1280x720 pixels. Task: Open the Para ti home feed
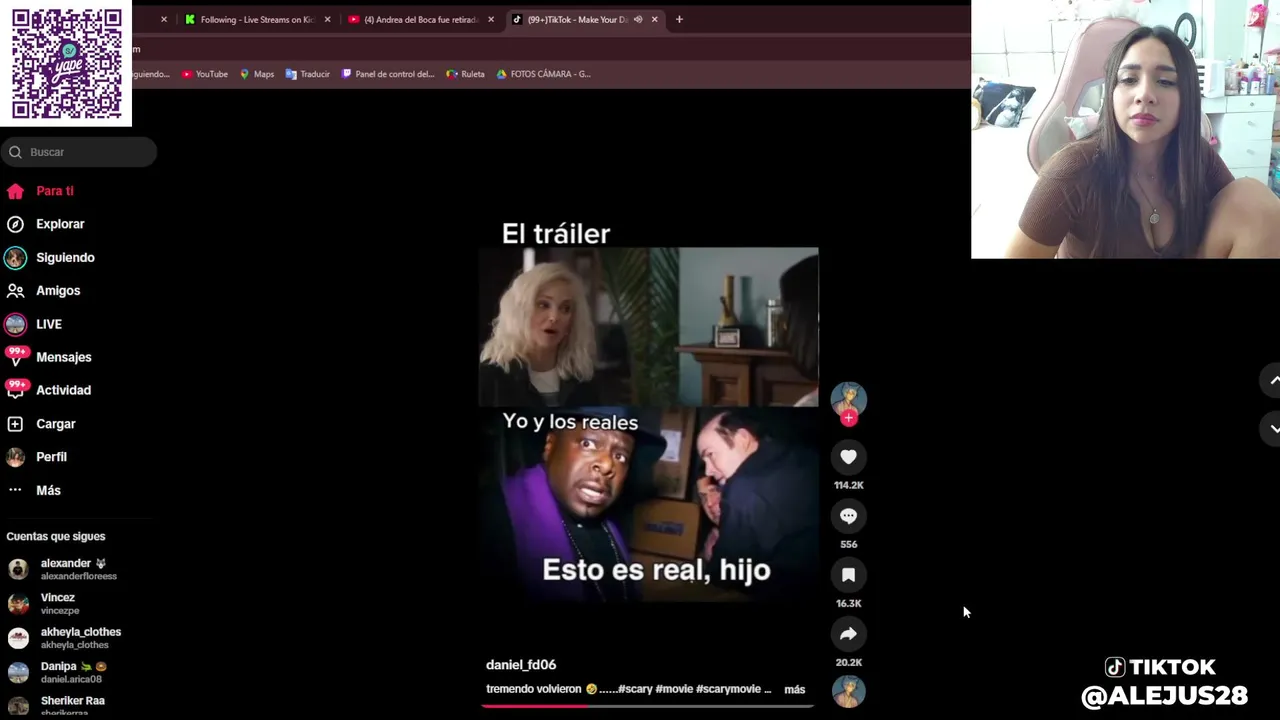pyautogui.click(x=55, y=191)
